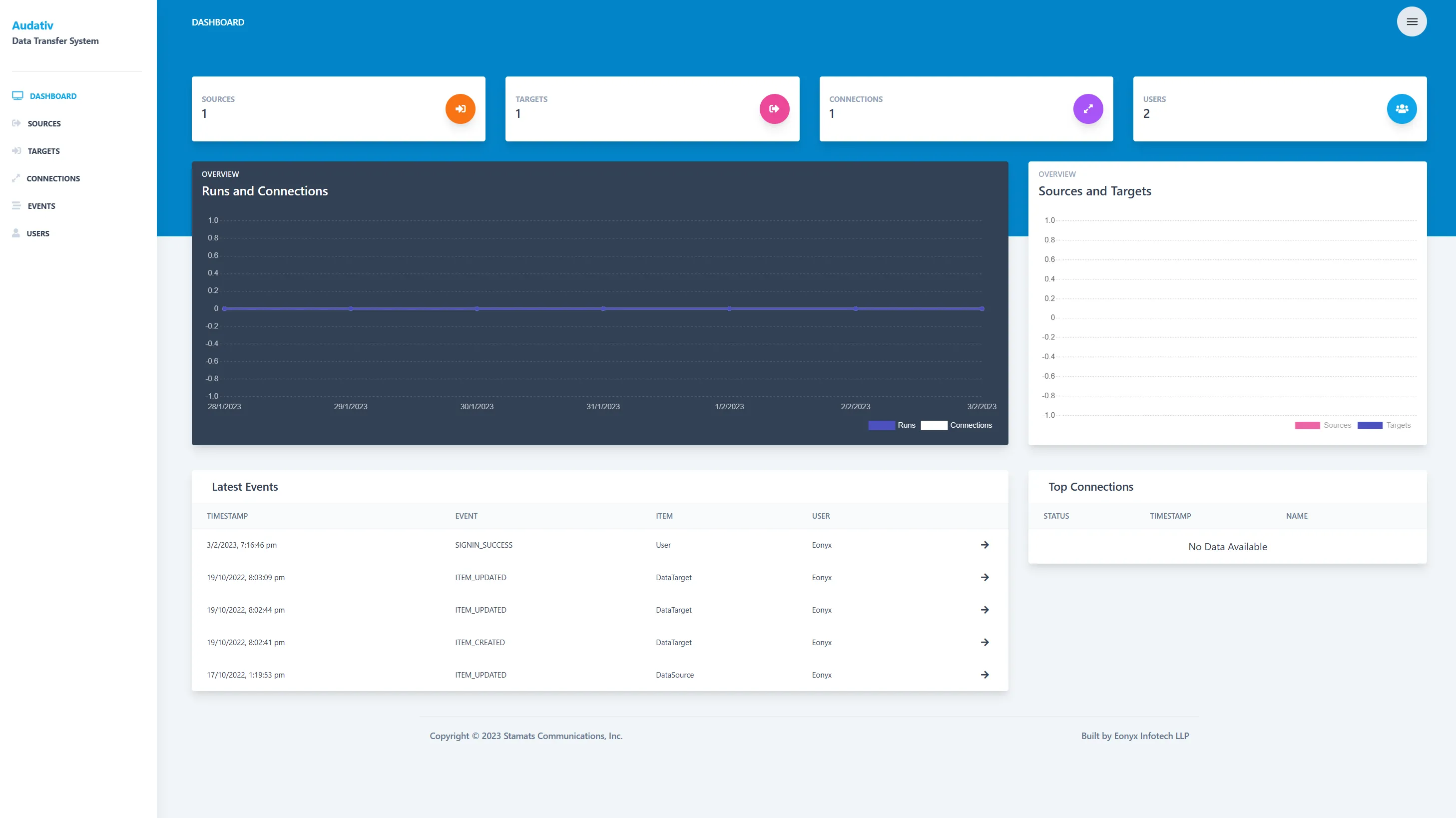Select USERS in the navigation menu
The image size is (1456, 818).
click(38, 233)
